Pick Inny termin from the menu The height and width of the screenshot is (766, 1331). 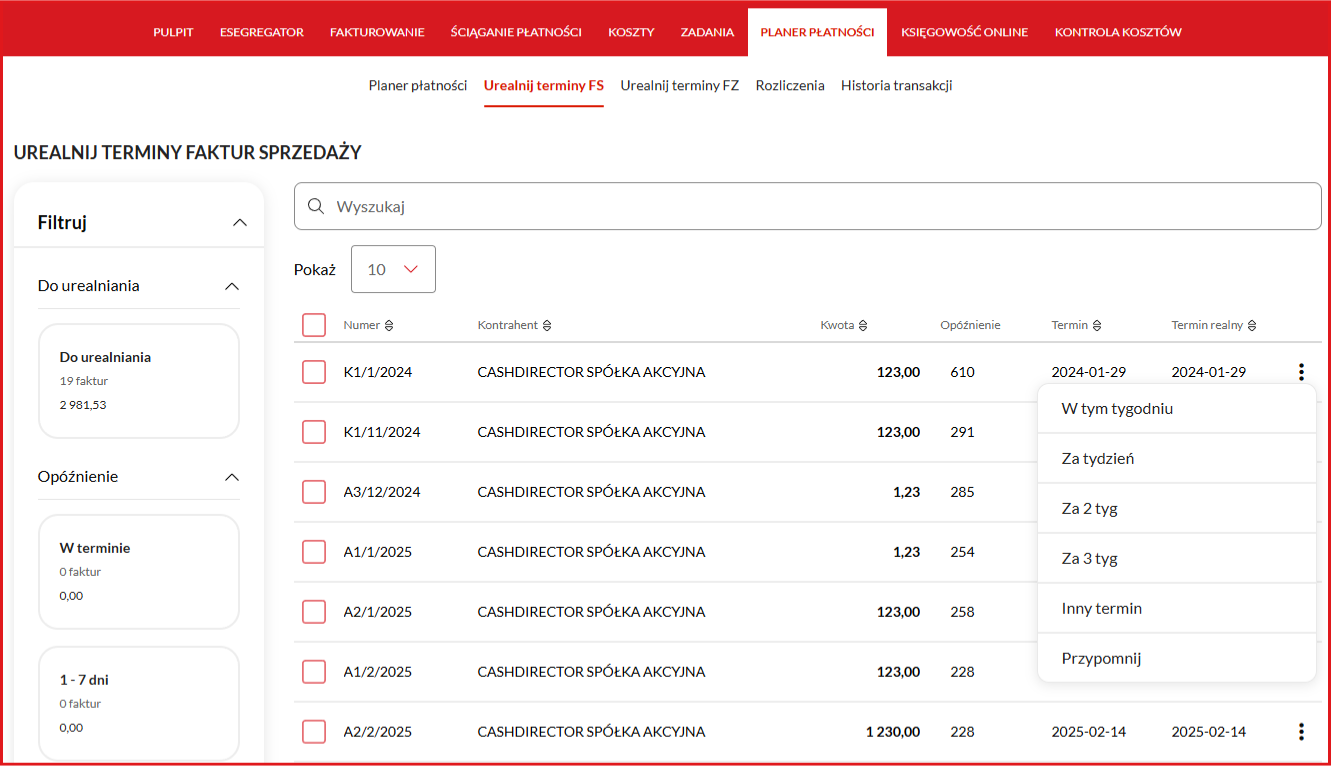1177,608
